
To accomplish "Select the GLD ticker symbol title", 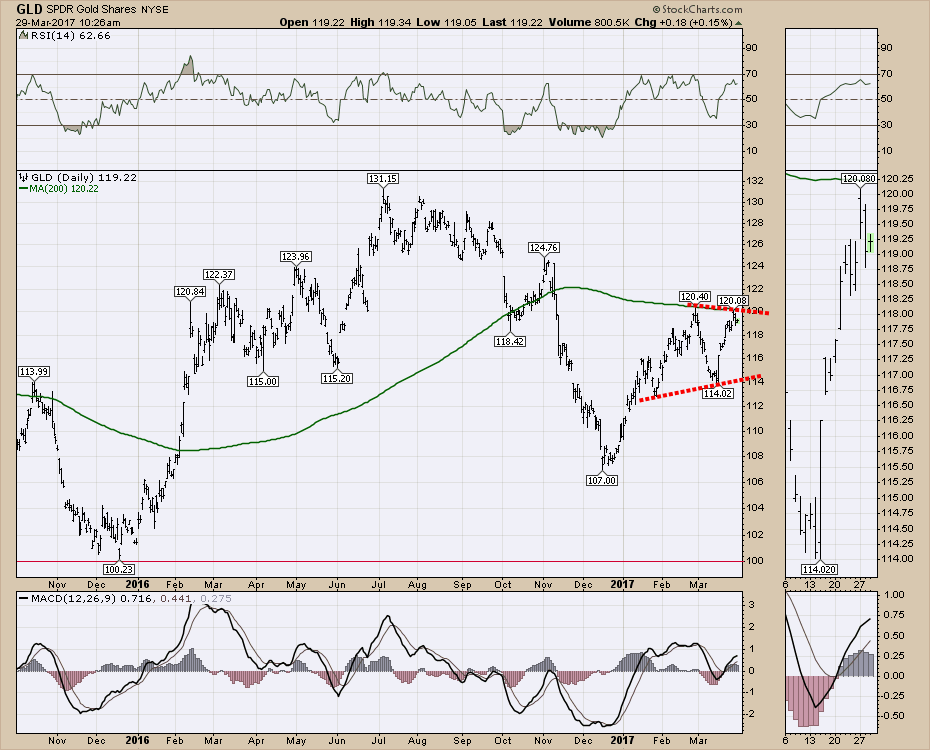I will click(x=28, y=9).
